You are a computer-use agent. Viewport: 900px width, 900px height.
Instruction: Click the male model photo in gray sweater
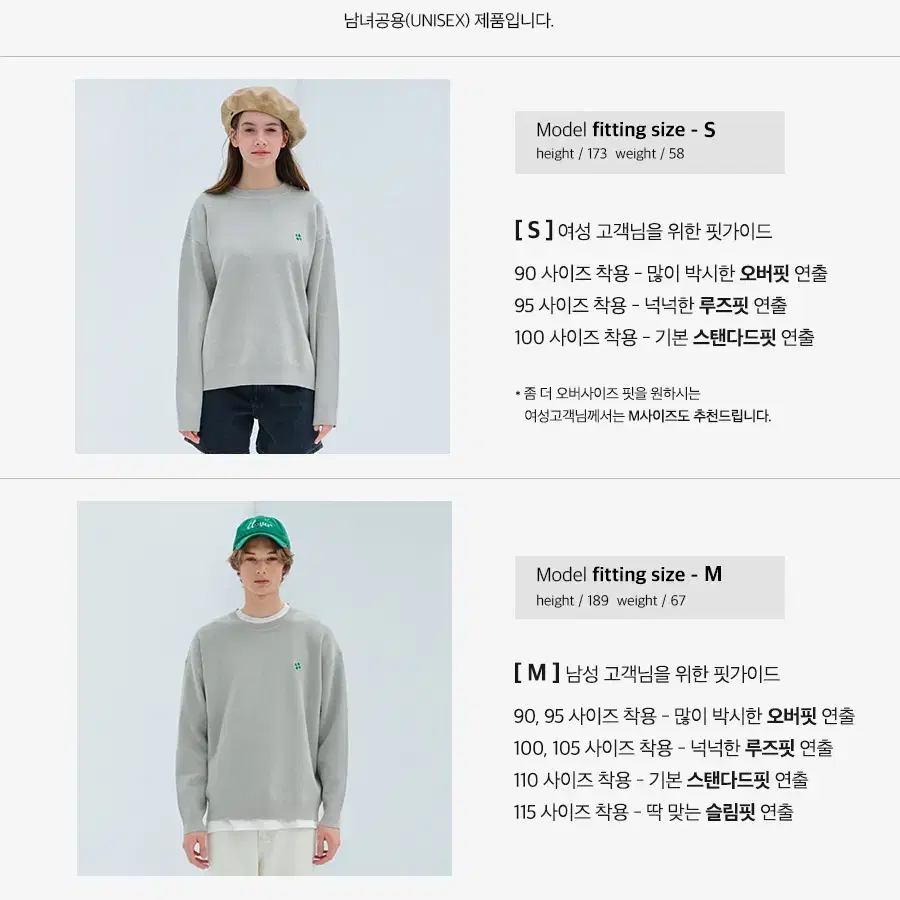tap(264, 688)
